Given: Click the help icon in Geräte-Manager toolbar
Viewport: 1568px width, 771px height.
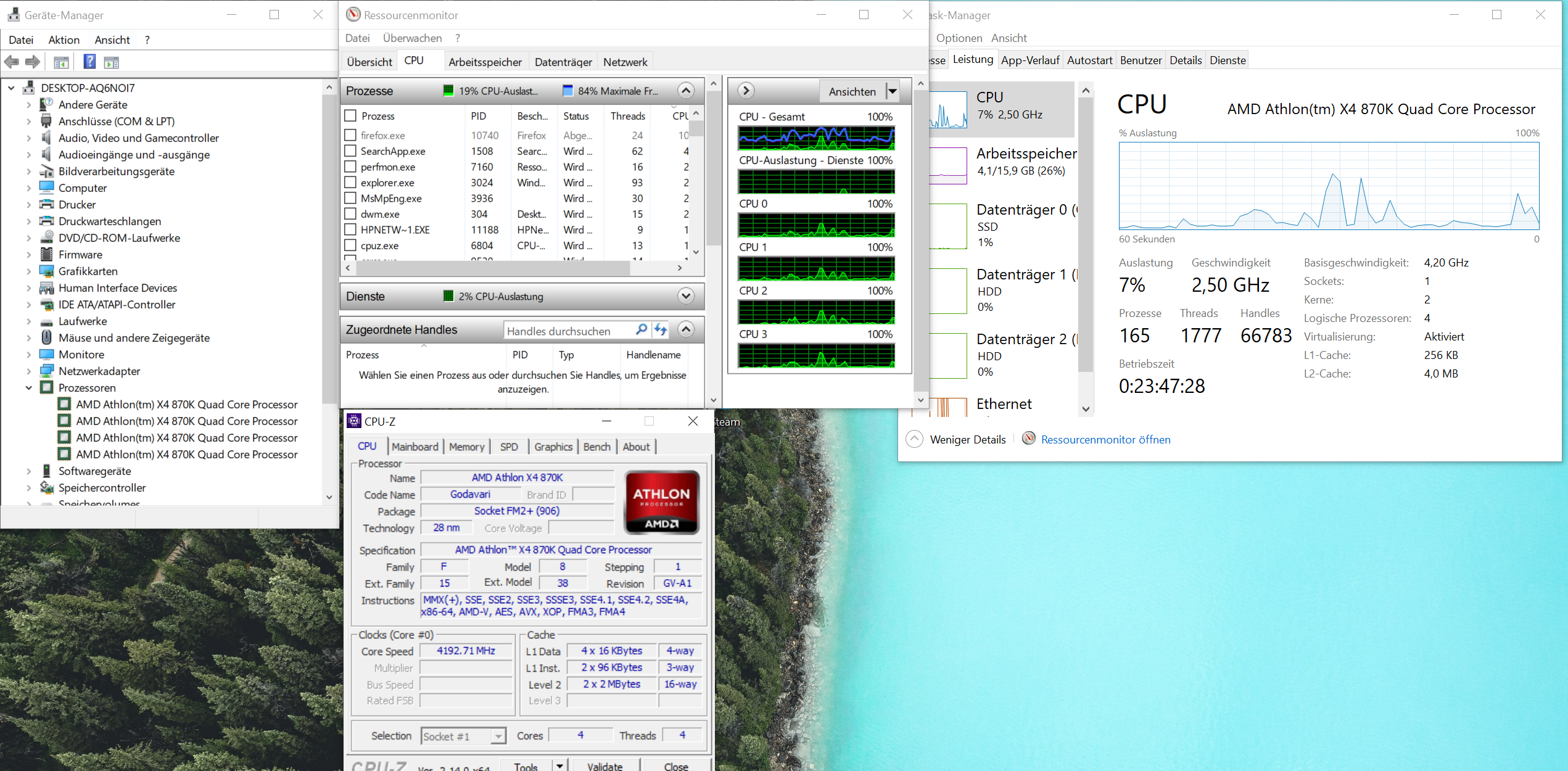Looking at the screenshot, I should click(89, 62).
